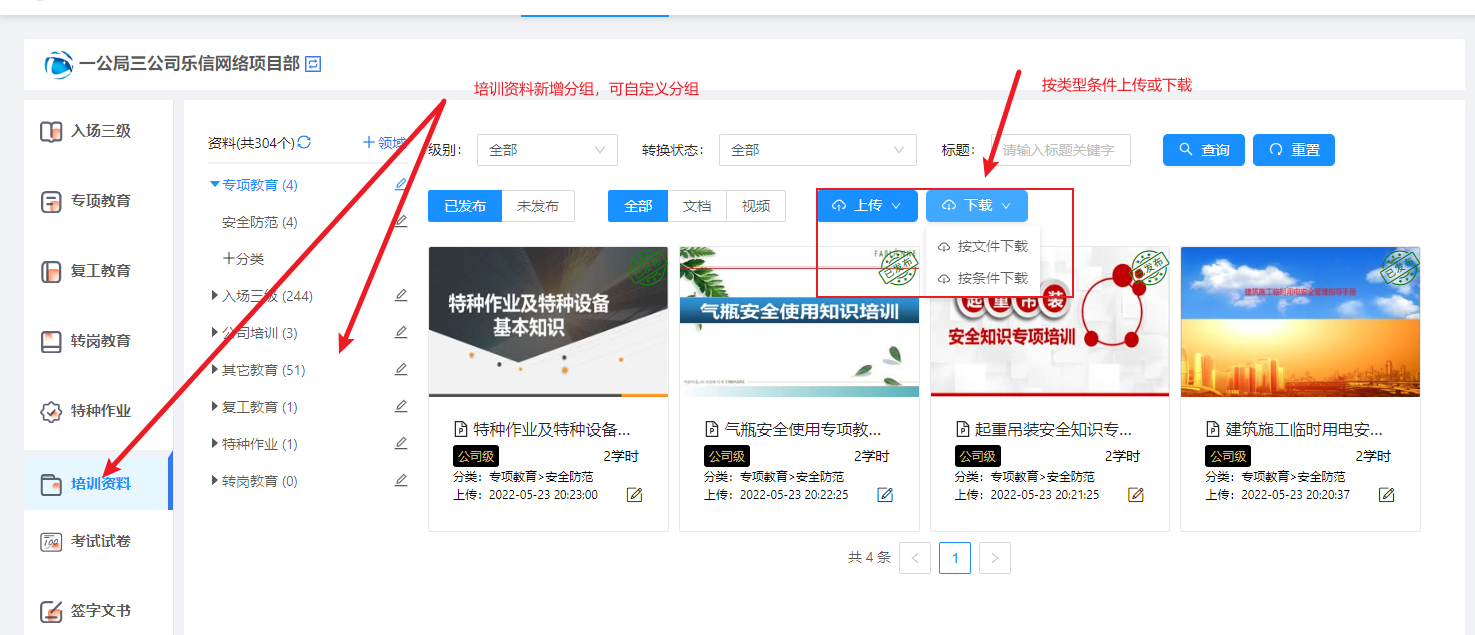
Task: Switch to 未发布 status filter
Action: click(538, 206)
